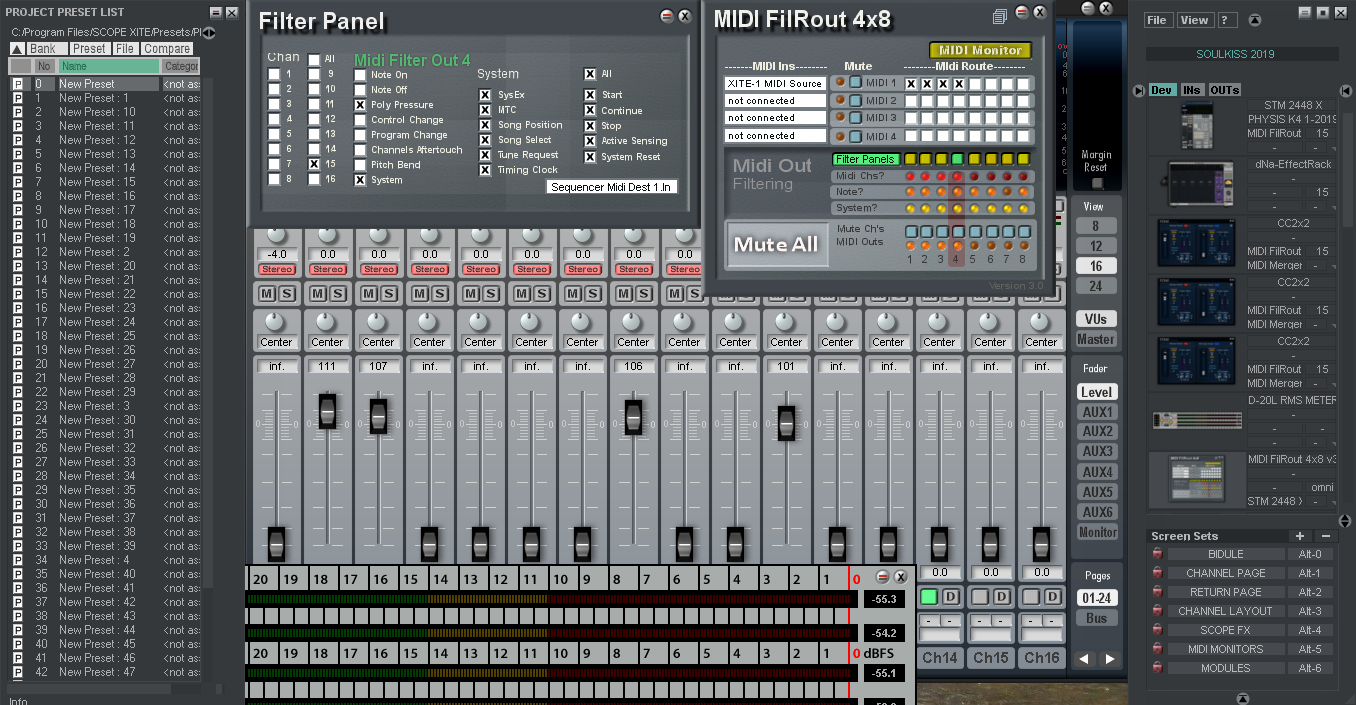The height and width of the screenshot is (705, 1356).
Task: Click the P icon of preset 0
Action: (x=17, y=85)
